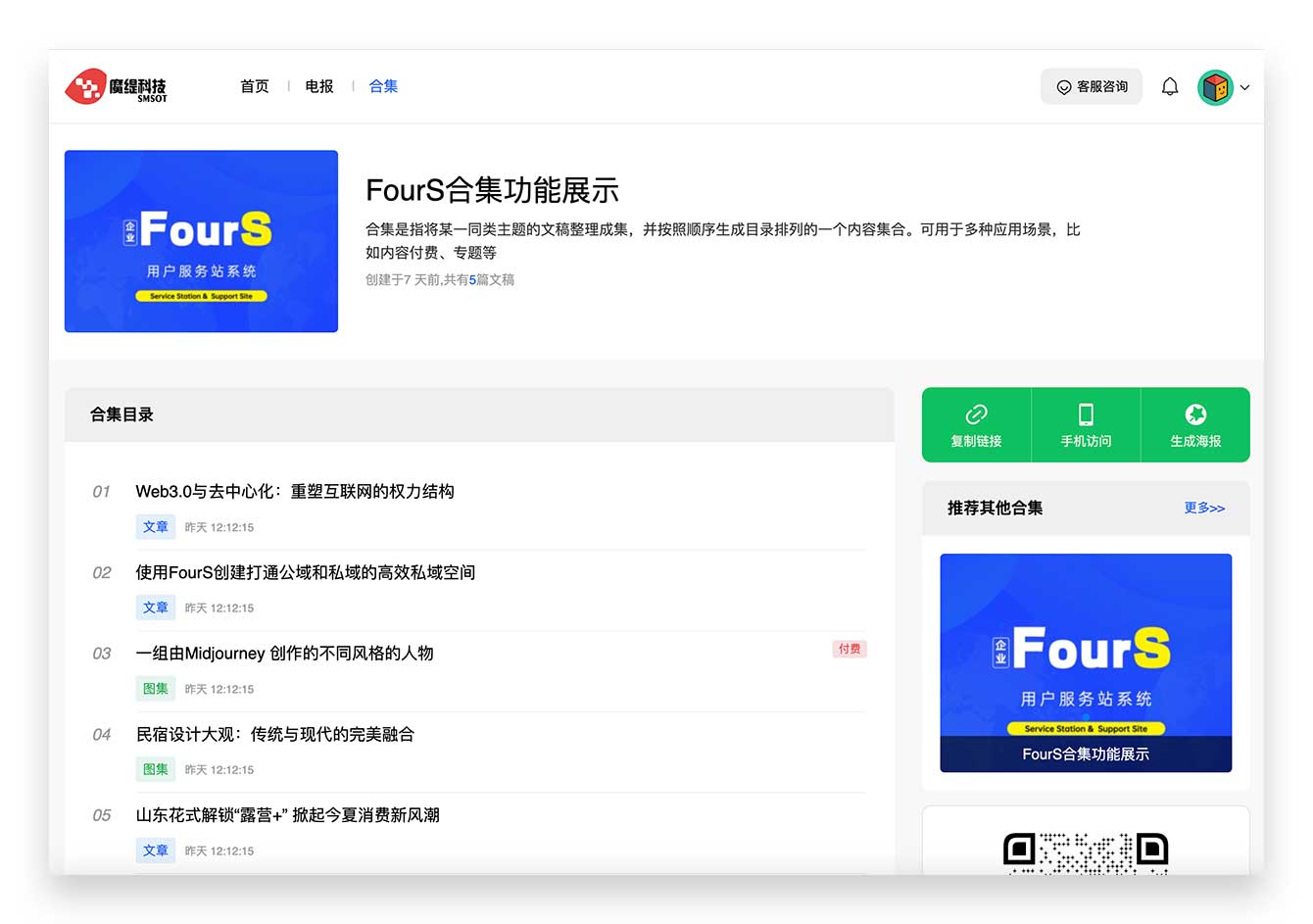
Task: Open article Web3.0与去中心化
Action: click(295, 491)
